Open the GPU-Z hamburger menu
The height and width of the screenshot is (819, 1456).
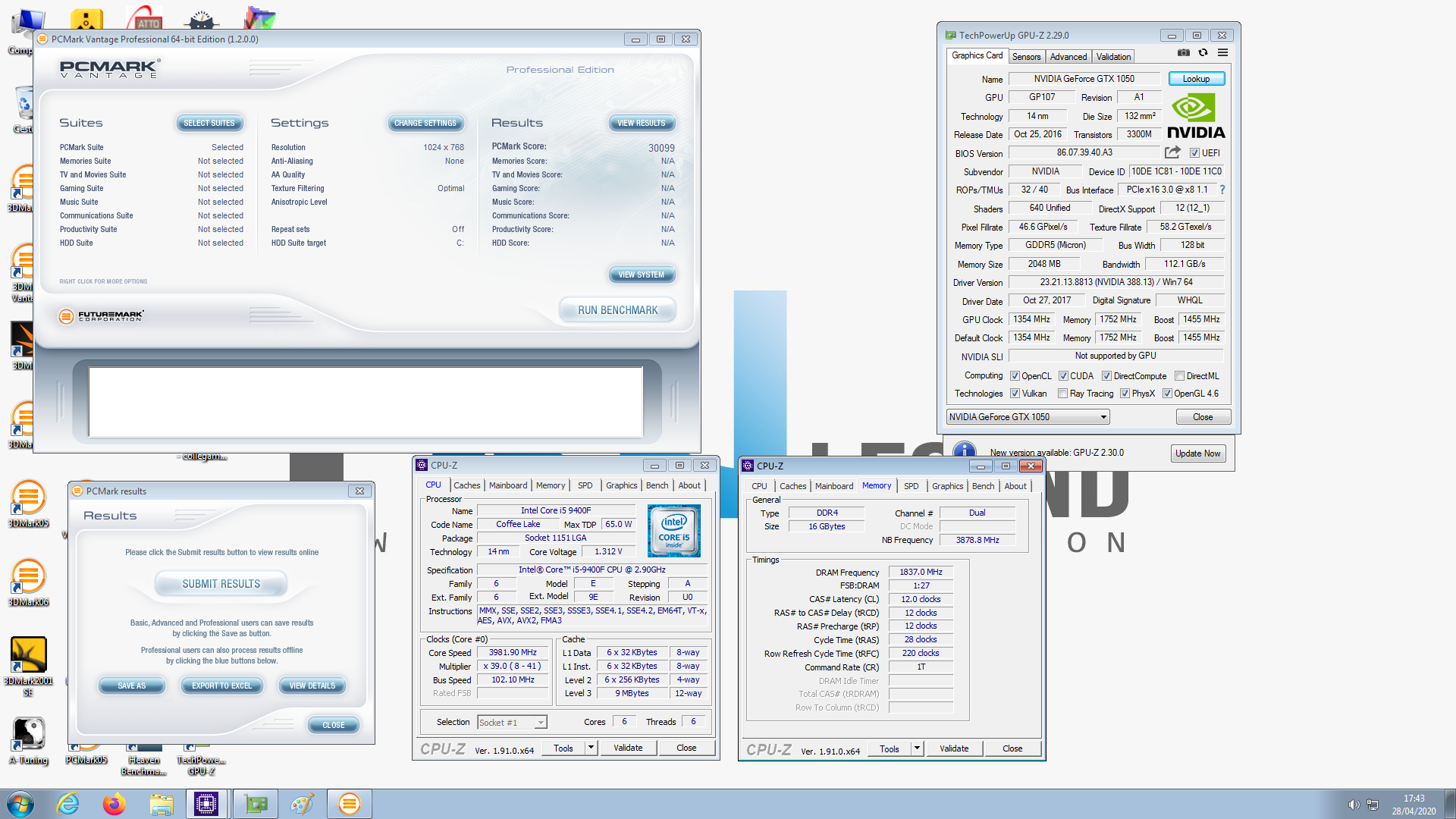[1222, 53]
